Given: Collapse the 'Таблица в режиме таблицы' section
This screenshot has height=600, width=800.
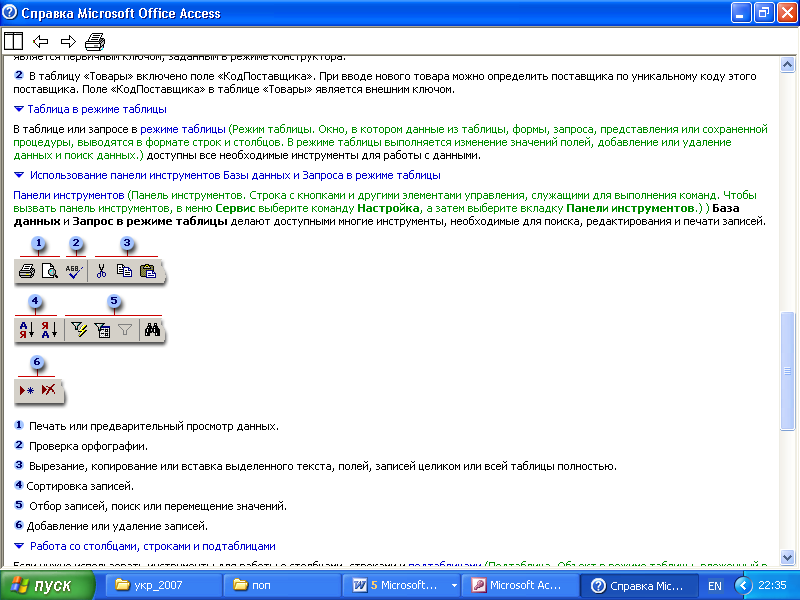Looking at the screenshot, I should (90, 109).
